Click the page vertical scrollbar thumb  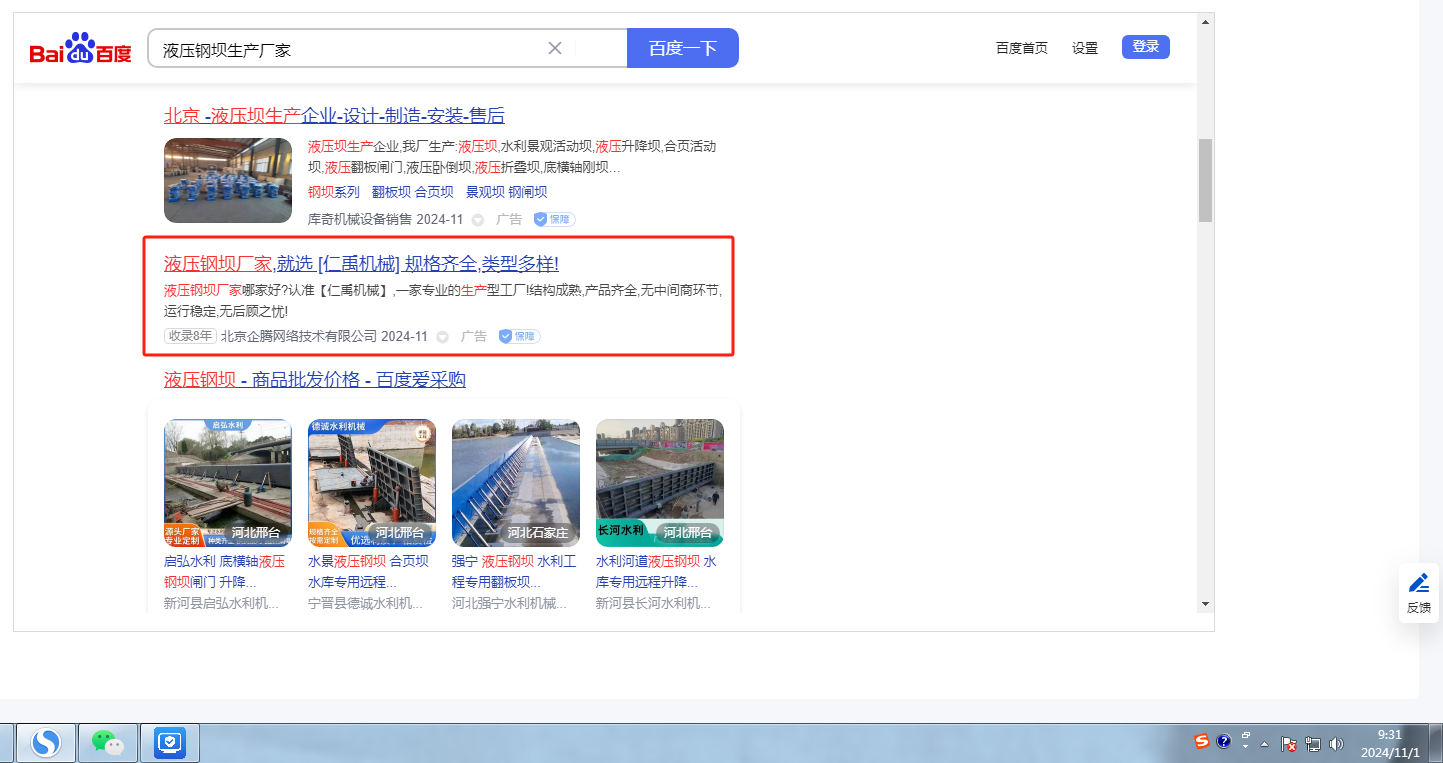[x=1205, y=180]
